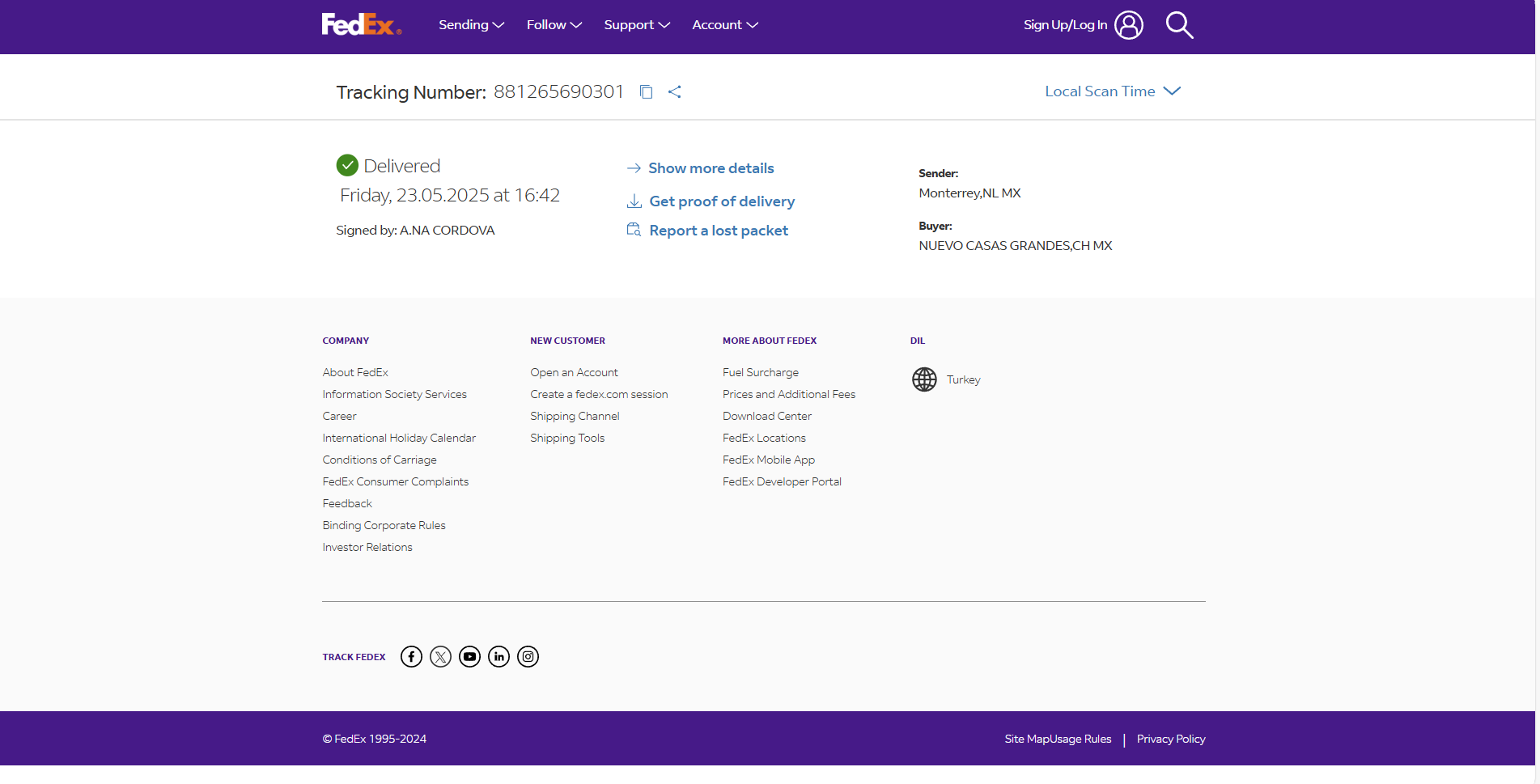The image size is (1540, 784).
Task: Open the FedEx YouTube icon
Action: (469, 657)
